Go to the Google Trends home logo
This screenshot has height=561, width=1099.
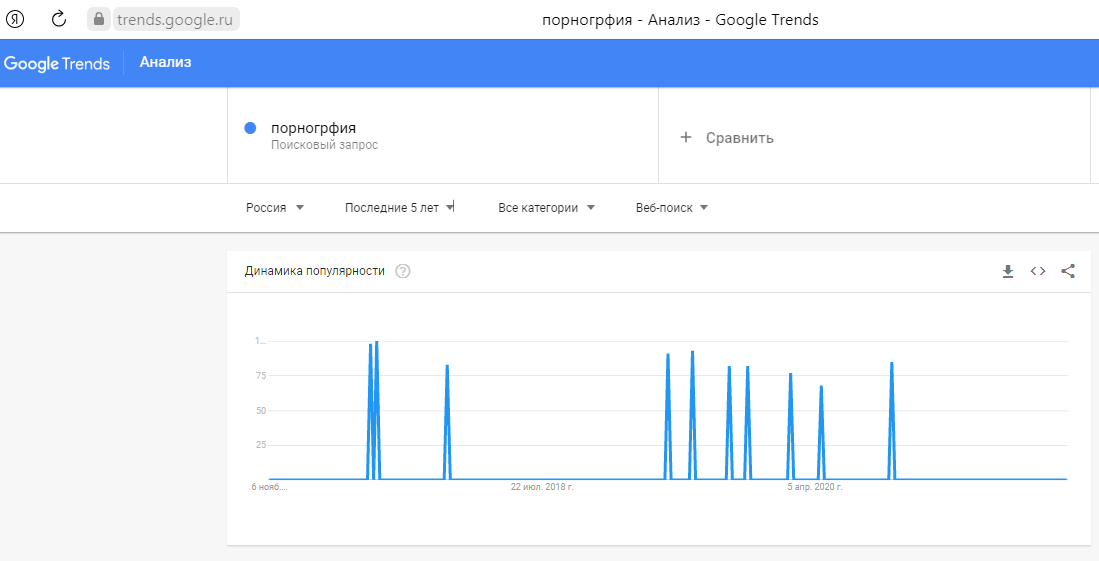(x=57, y=63)
